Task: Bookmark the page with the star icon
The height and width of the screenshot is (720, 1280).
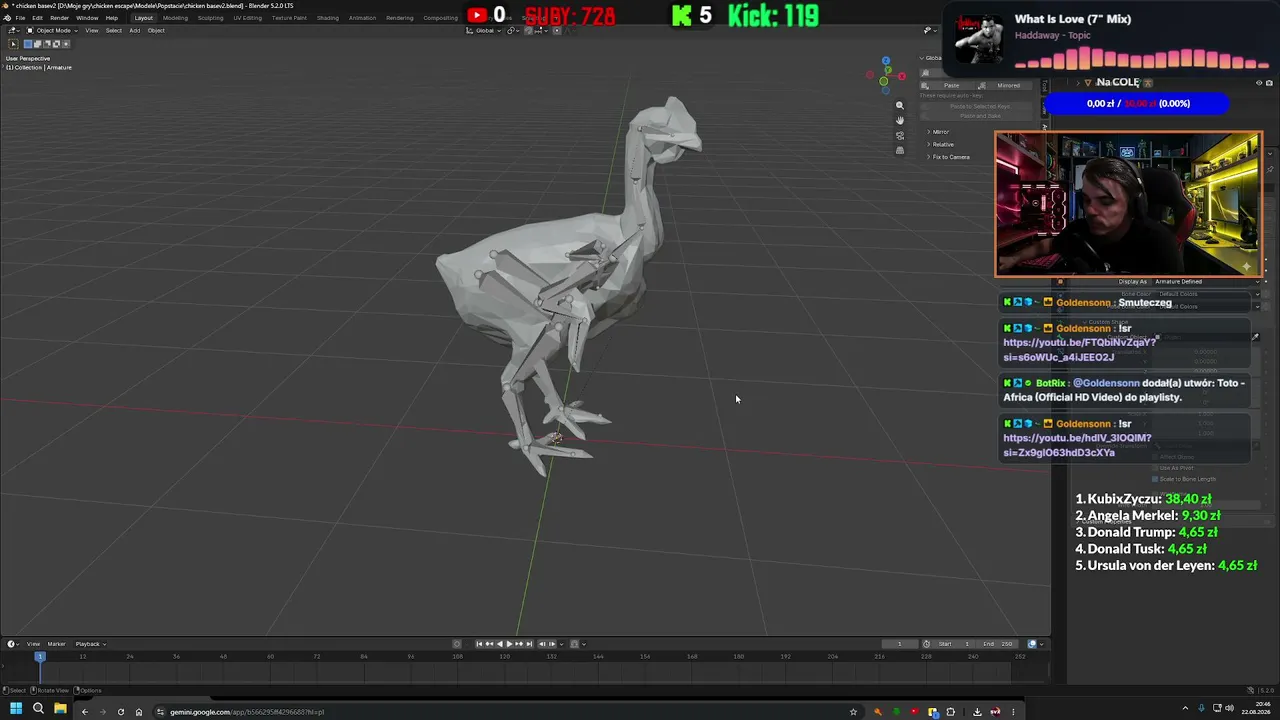Action: 853,712
